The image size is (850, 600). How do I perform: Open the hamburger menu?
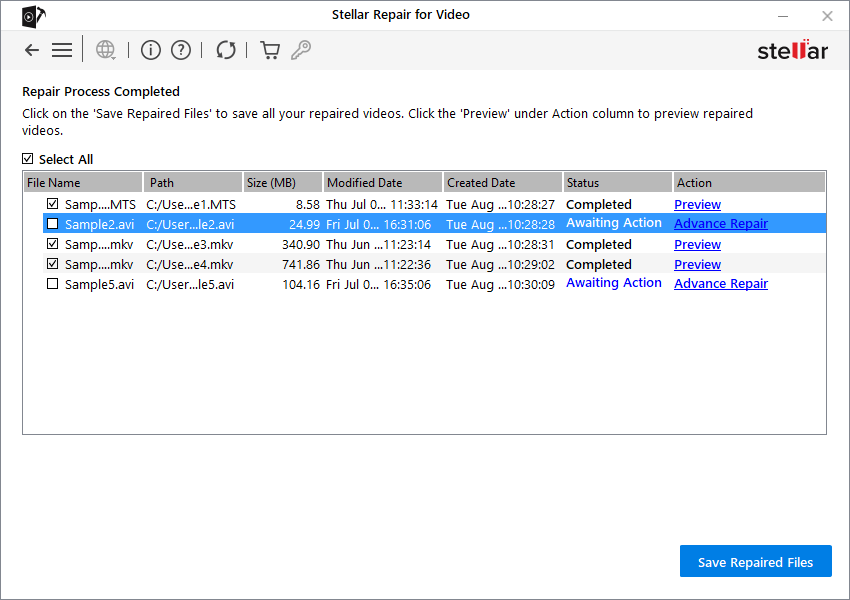[x=62, y=50]
